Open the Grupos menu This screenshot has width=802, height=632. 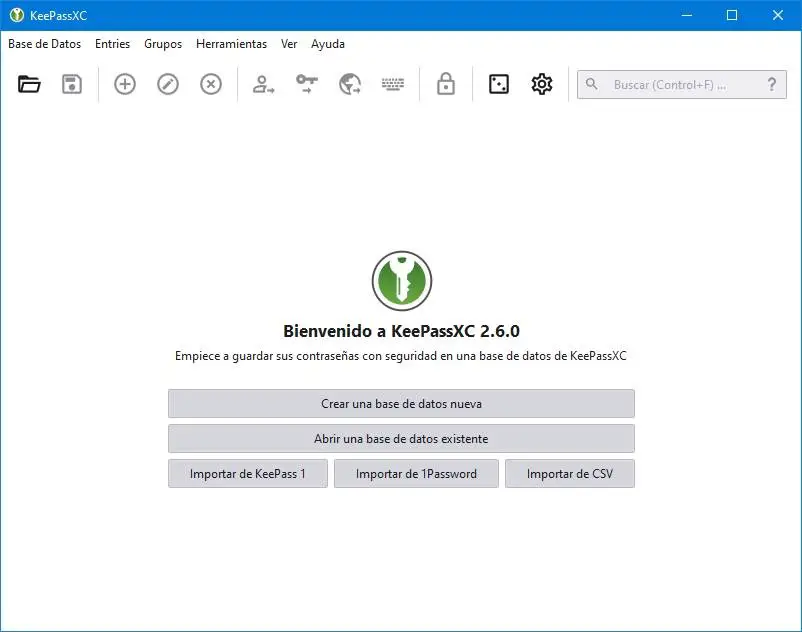tap(163, 44)
